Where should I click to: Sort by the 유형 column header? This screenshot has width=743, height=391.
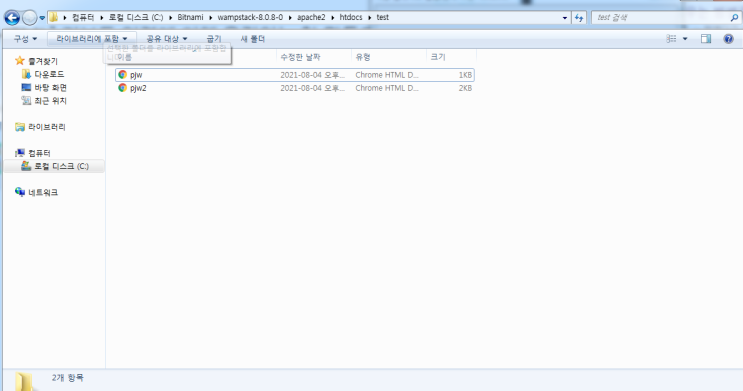pos(363,57)
